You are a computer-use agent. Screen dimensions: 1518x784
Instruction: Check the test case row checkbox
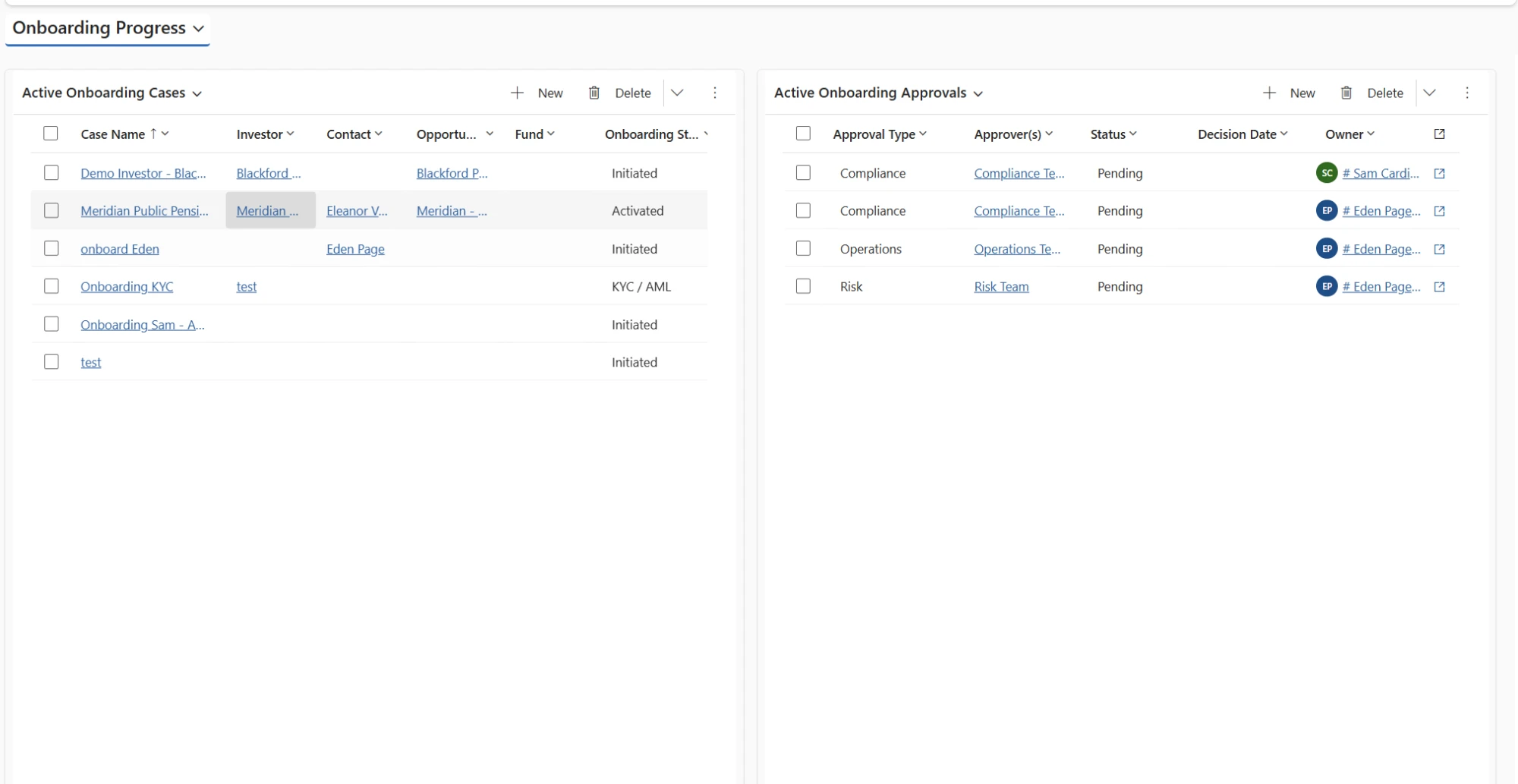point(51,362)
